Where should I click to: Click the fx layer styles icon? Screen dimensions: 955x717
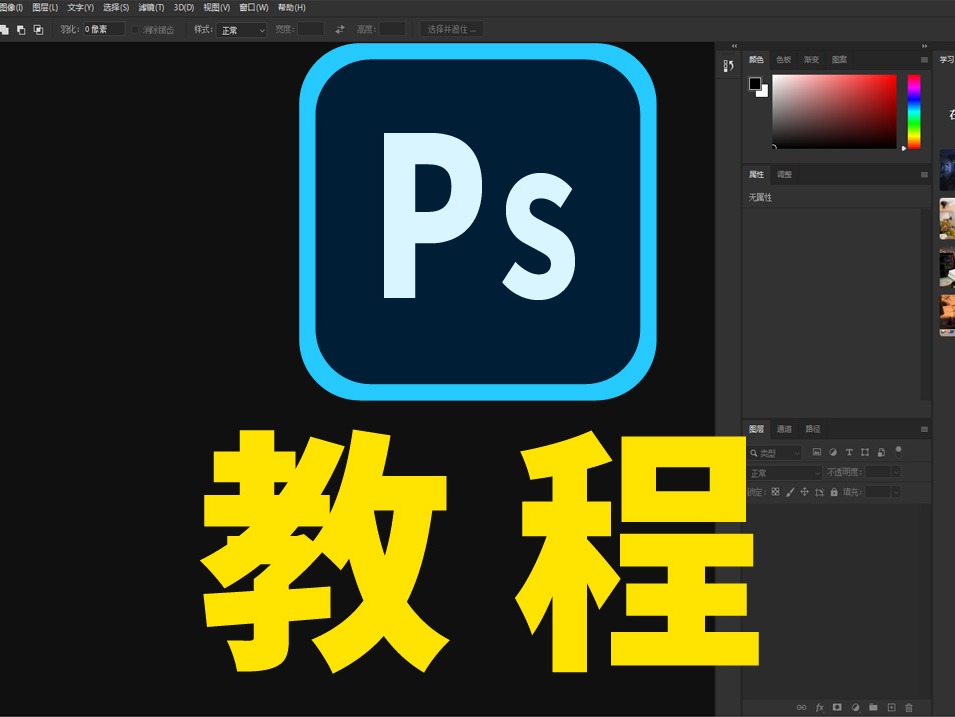pyautogui.click(x=819, y=707)
